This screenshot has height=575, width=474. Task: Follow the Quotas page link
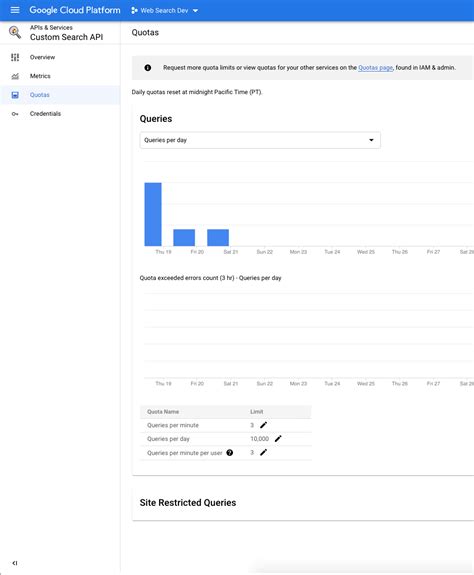[375, 67]
